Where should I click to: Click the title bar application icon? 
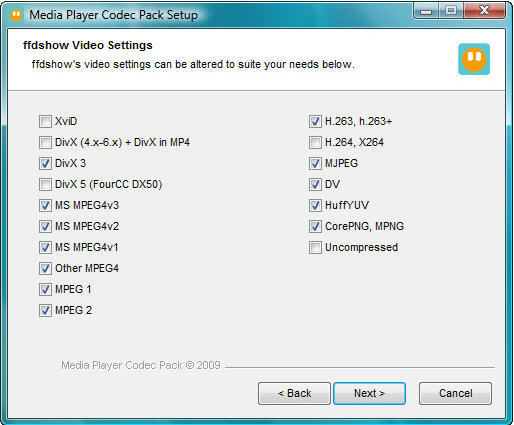pyautogui.click(x=16, y=15)
